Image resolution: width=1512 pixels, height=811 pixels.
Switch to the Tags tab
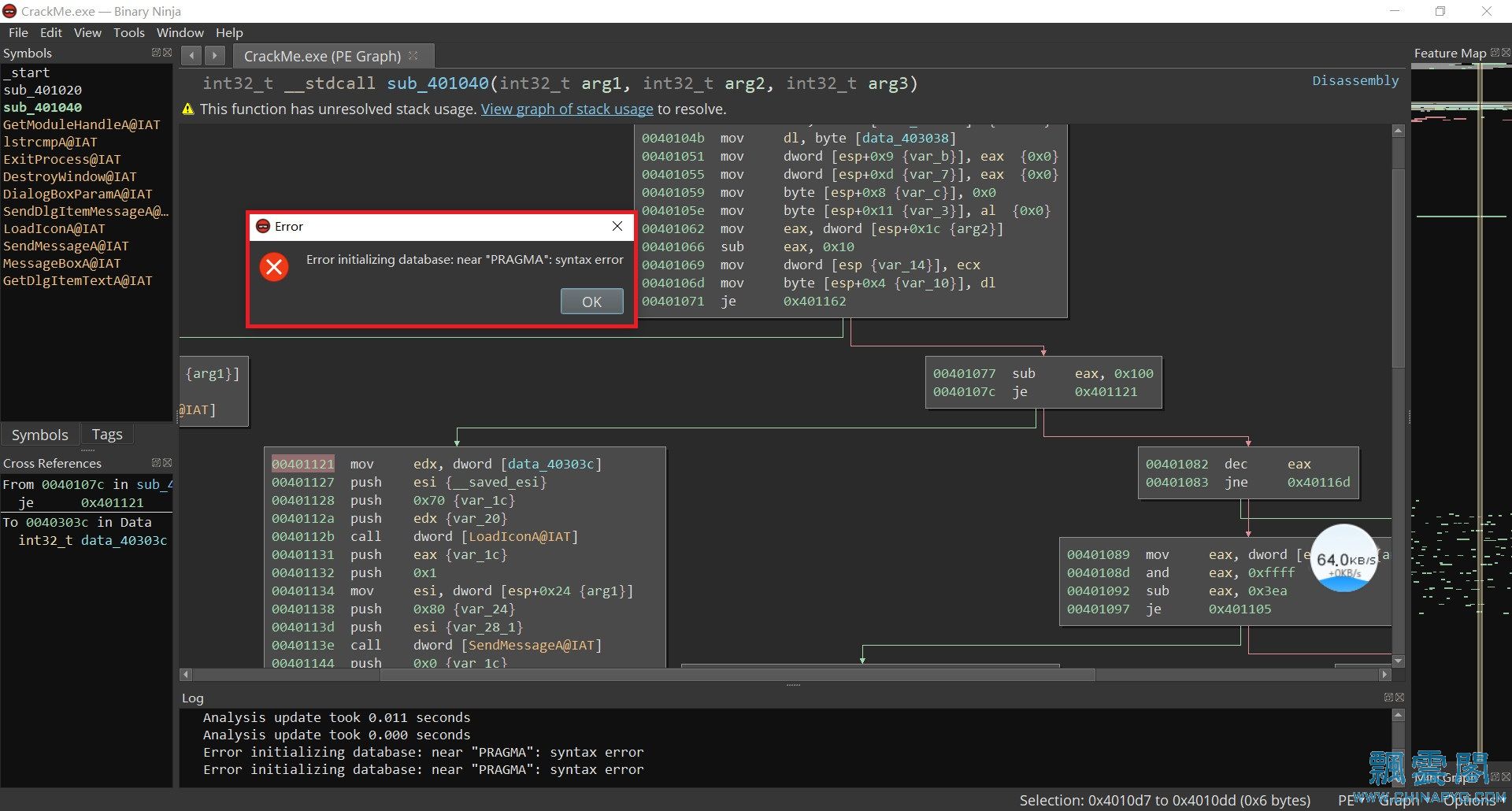point(107,435)
